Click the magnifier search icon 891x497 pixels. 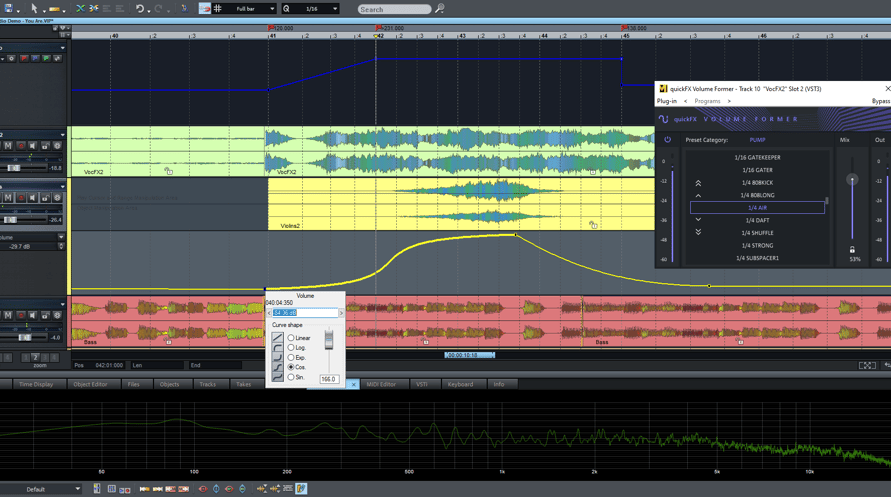[x=439, y=9]
